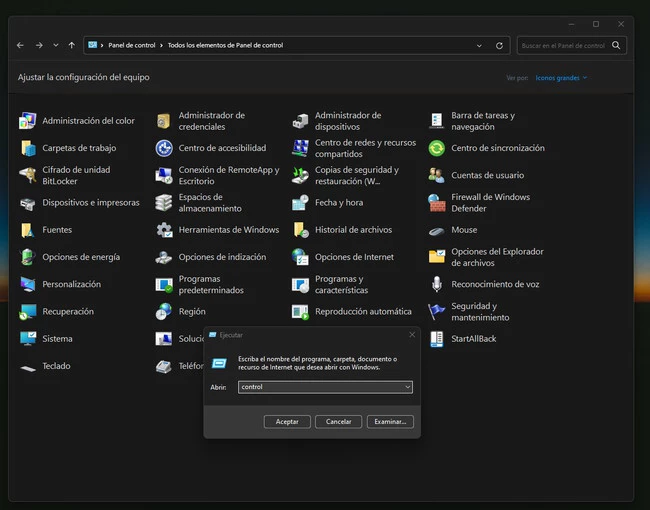The width and height of the screenshot is (650, 510).
Task: Open the Ver por Iconos grandes dropdown
Action: pyautogui.click(x=561, y=78)
